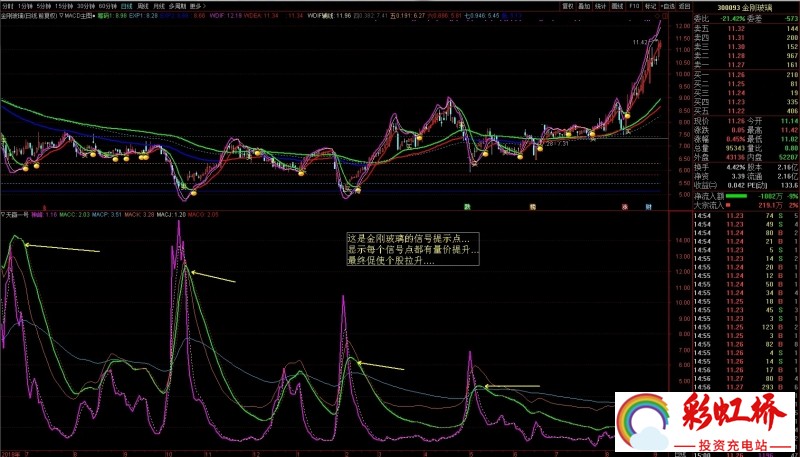Click the stock title 300093 金刚玻璃
The height and width of the screenshot is (457, 800).
point(745,7)
